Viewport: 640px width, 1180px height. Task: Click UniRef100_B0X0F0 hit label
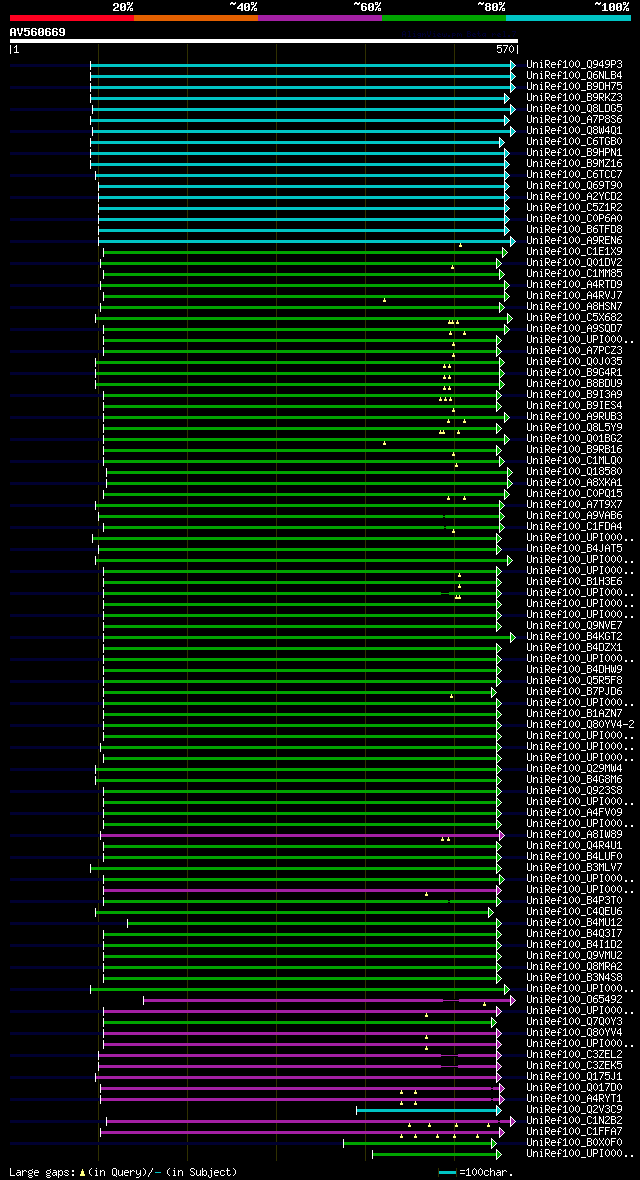click(x=574, y=1142)
